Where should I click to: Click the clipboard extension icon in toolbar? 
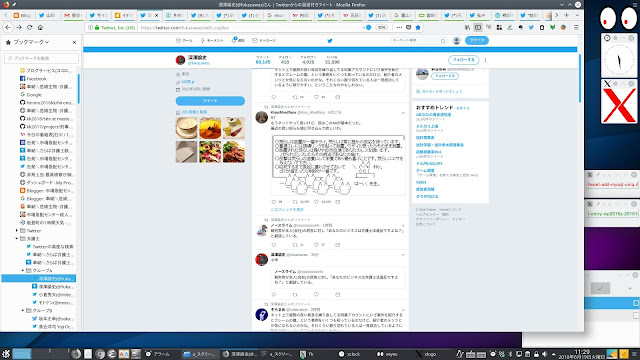(x=542, y=27)
